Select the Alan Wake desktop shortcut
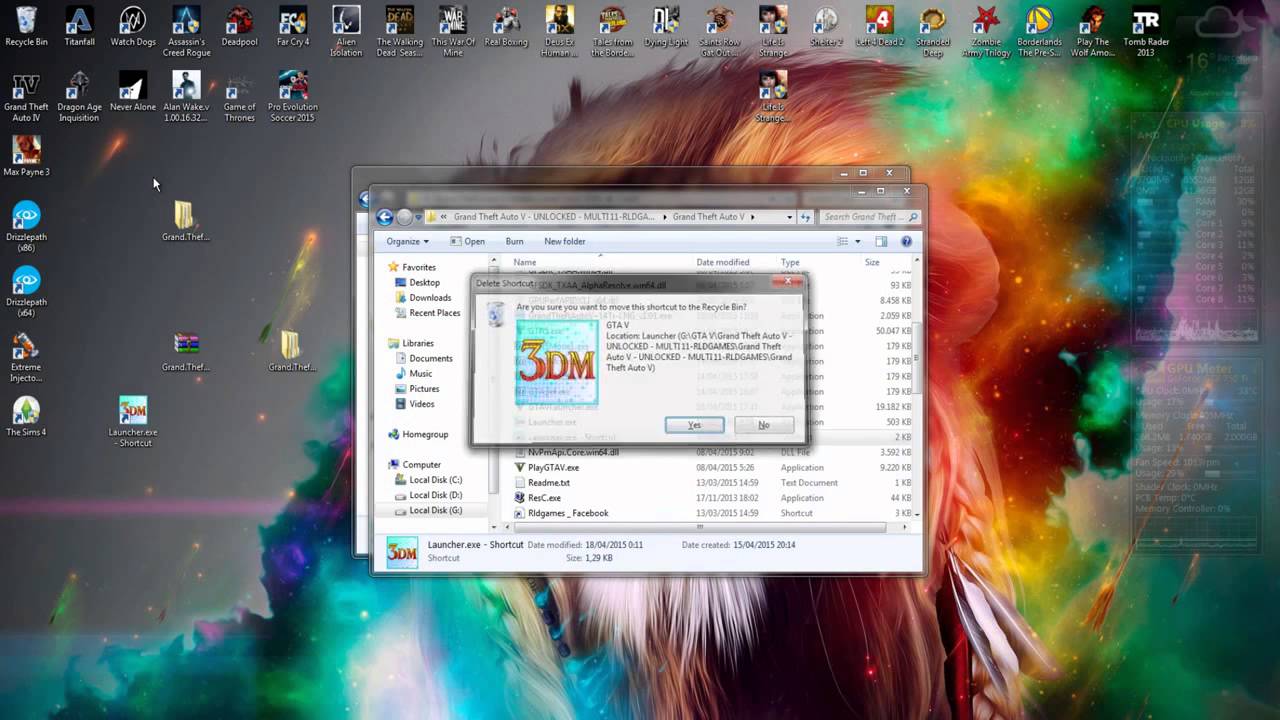This screenshot has width=1280, height=720. coord(186,97)
